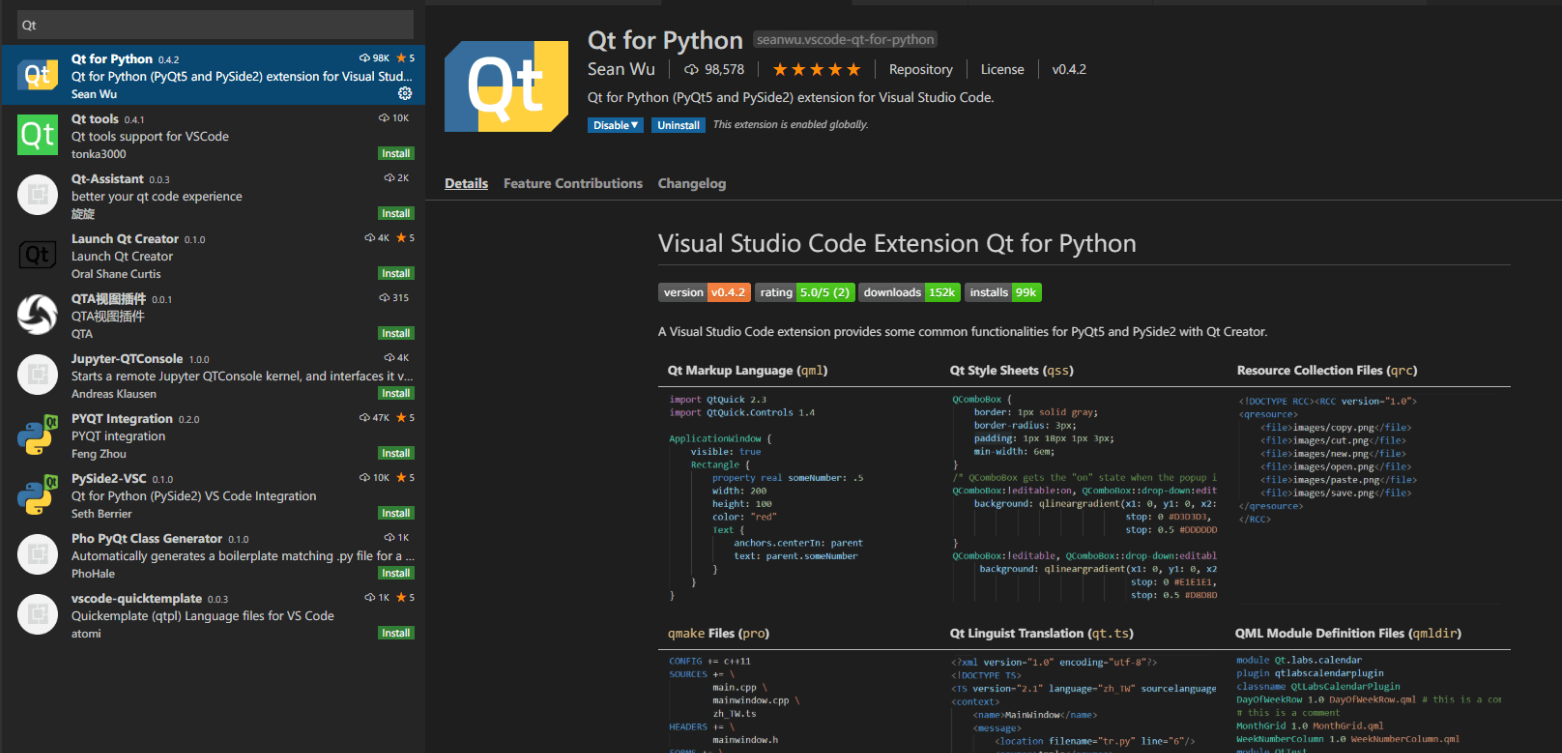Click the QSS stylesheet code sample
1562x753 pixels.
pyautogui.click(x=1084, y=497)
